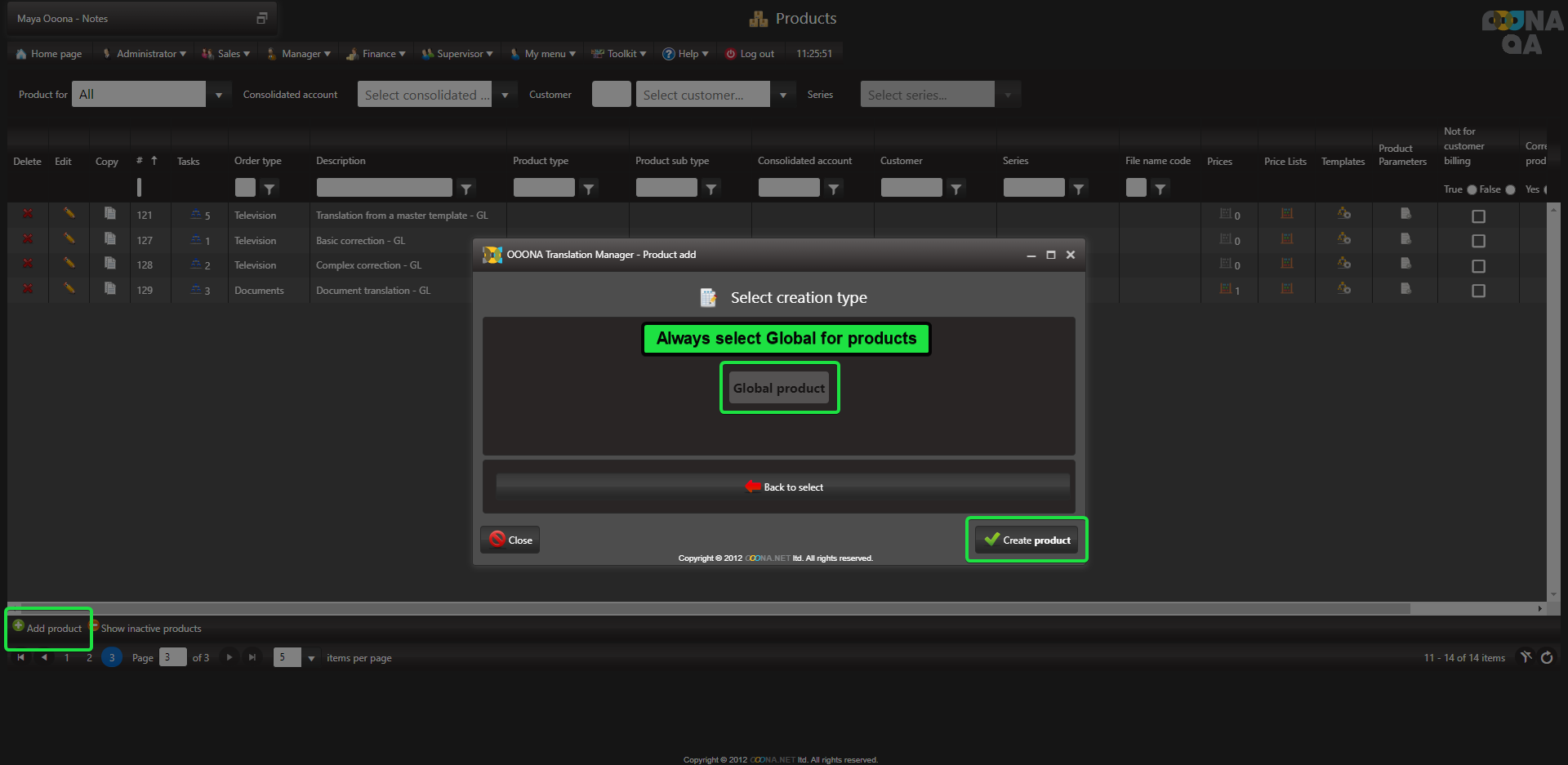Viewport: 1568px width, 765px height.
Task: Open the consolidated account dropdown
Action: 505,95
